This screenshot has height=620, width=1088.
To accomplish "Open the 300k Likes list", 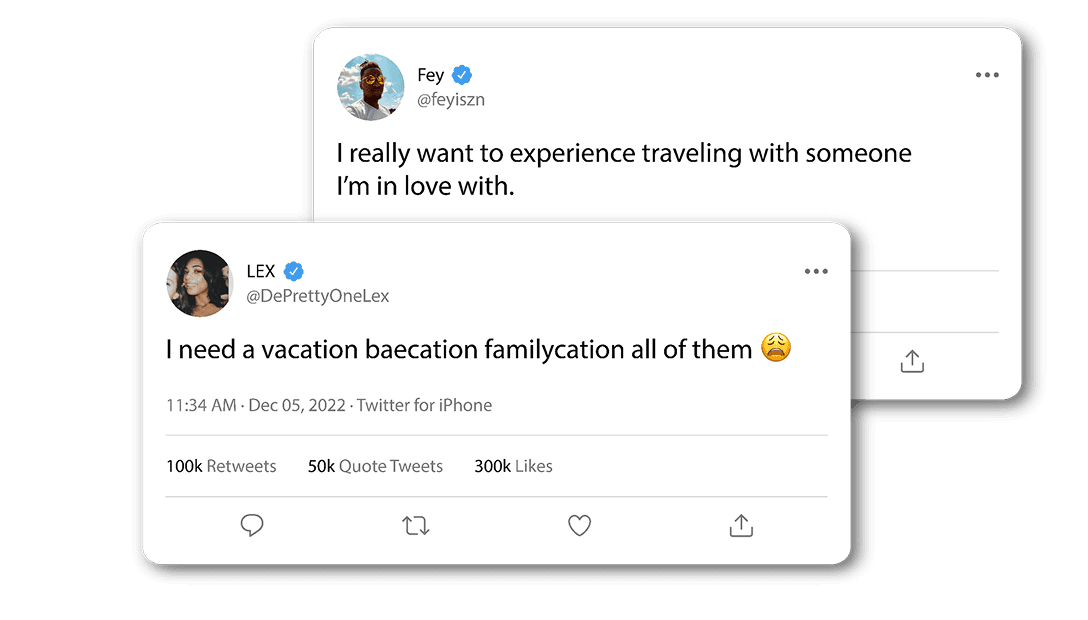I will tap(513, 466).
